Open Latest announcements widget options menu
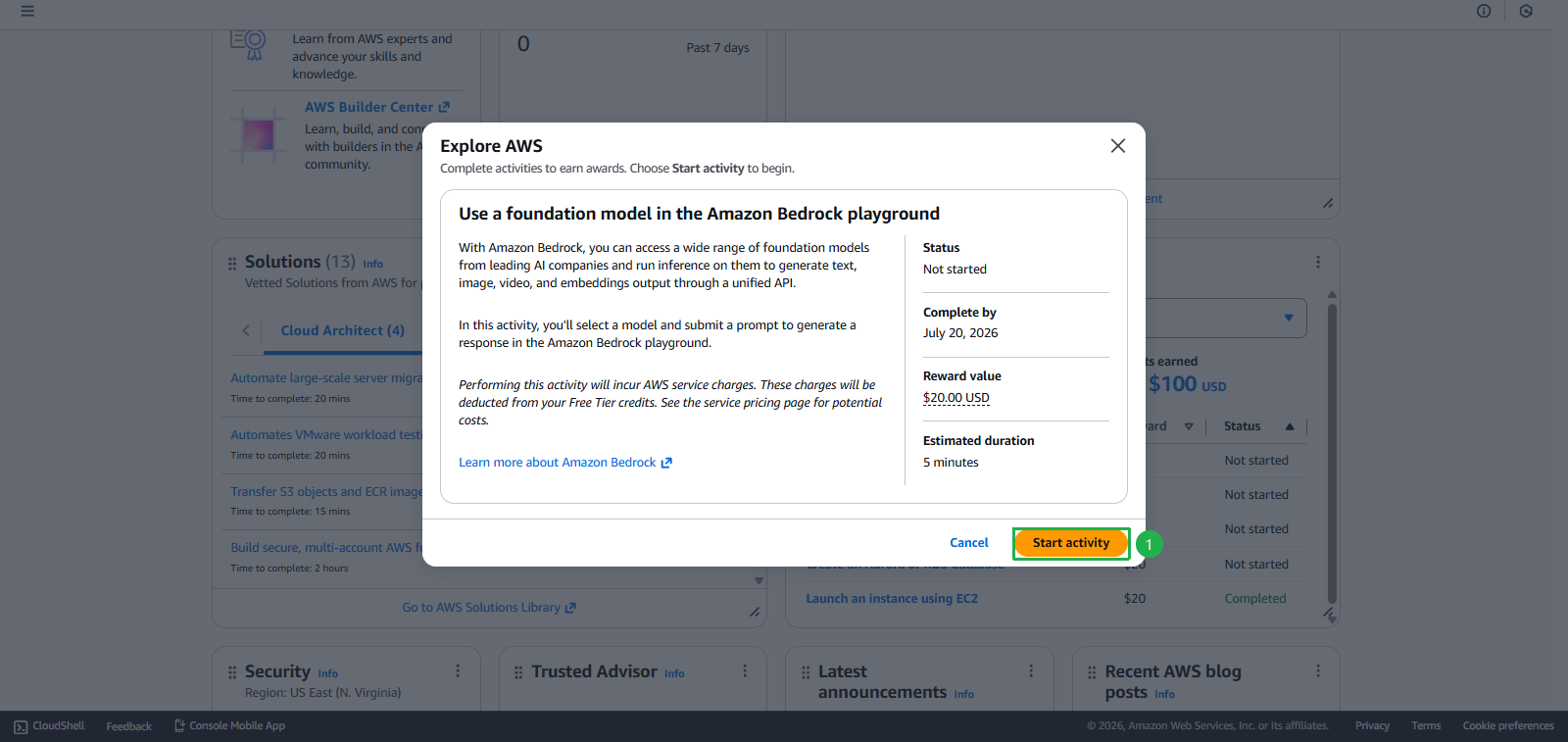The width and height of the screenshot is (1568, 742). 1031,671
